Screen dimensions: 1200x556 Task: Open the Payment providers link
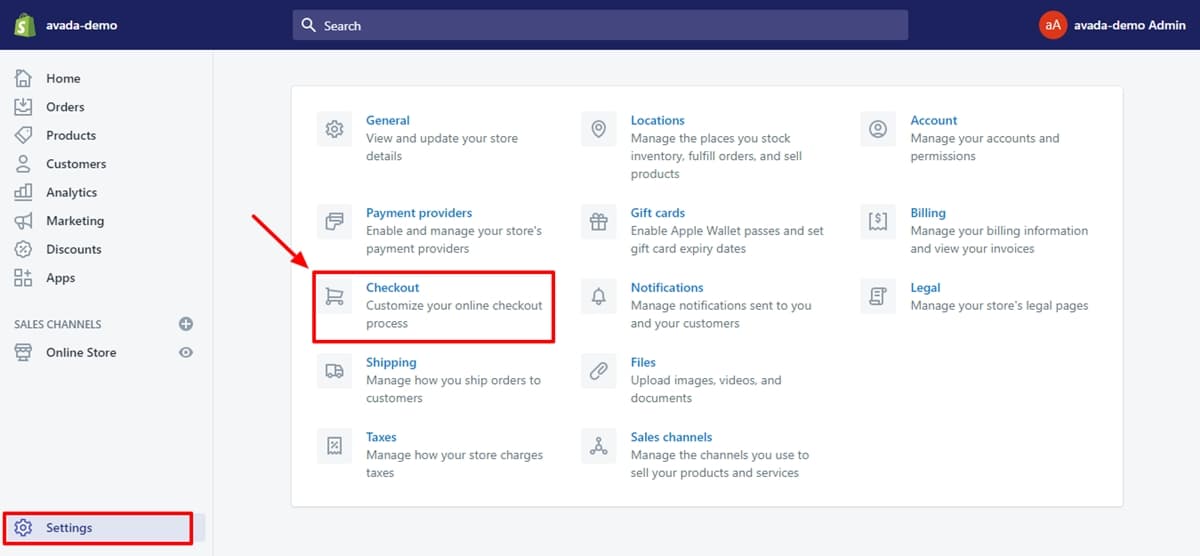[418, 213]
